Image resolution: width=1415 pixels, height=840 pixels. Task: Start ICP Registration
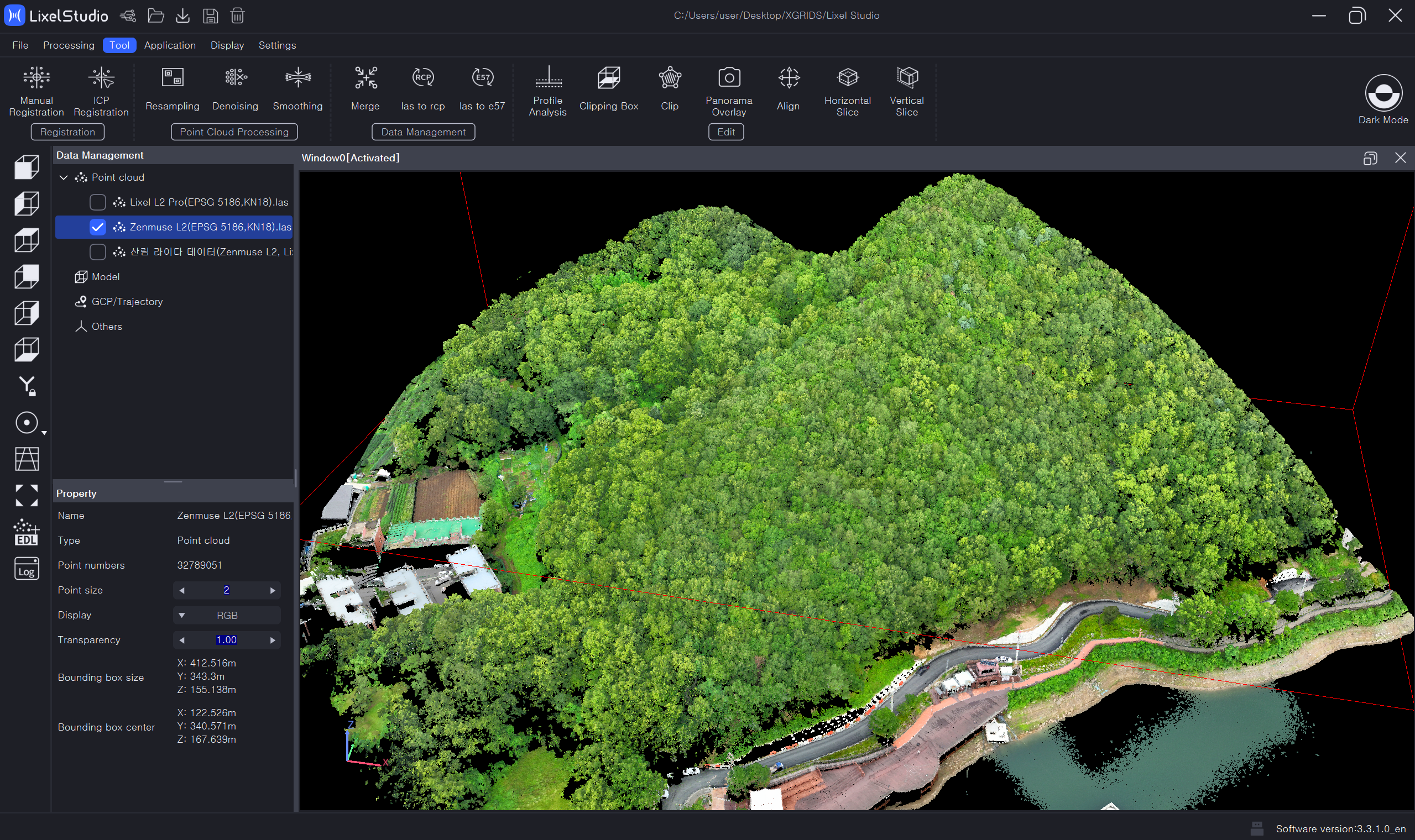(101, 91)
